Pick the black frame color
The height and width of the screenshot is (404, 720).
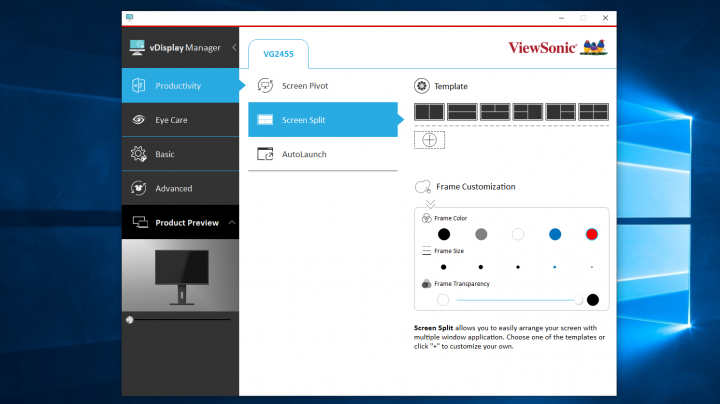coord(444,234)
